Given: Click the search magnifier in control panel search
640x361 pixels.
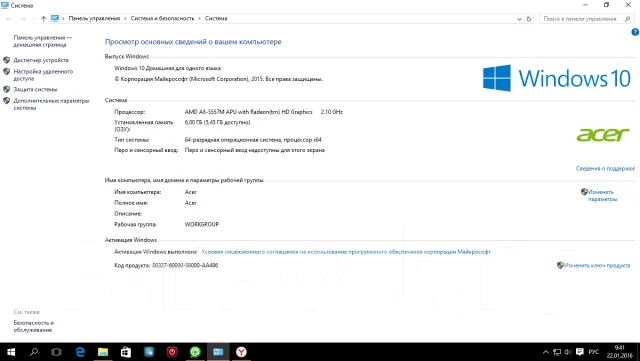Looking at the screenshot, I should [627, 19].
